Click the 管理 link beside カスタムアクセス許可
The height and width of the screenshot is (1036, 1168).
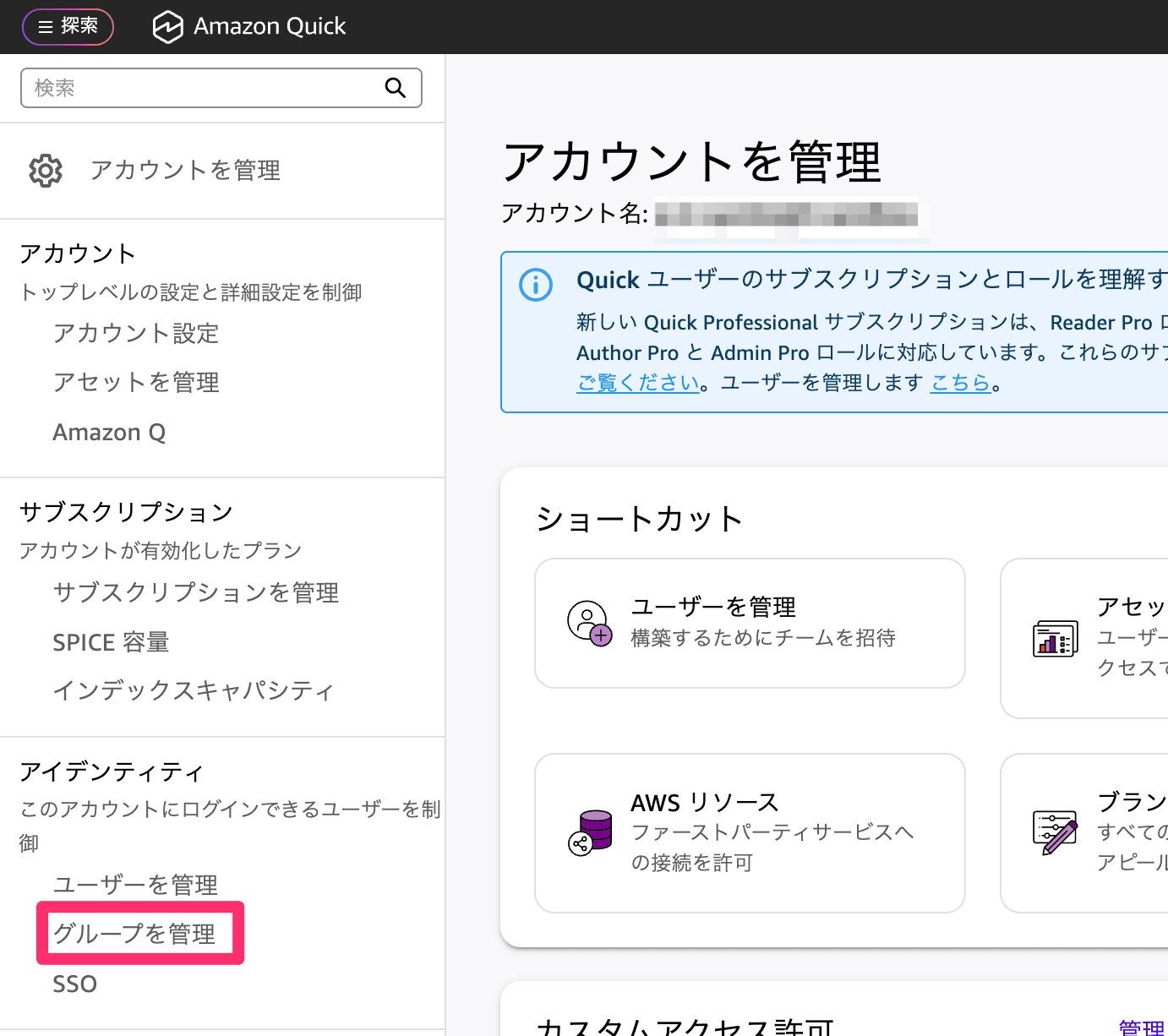pyautogui.click(x=1142, y=1027)
